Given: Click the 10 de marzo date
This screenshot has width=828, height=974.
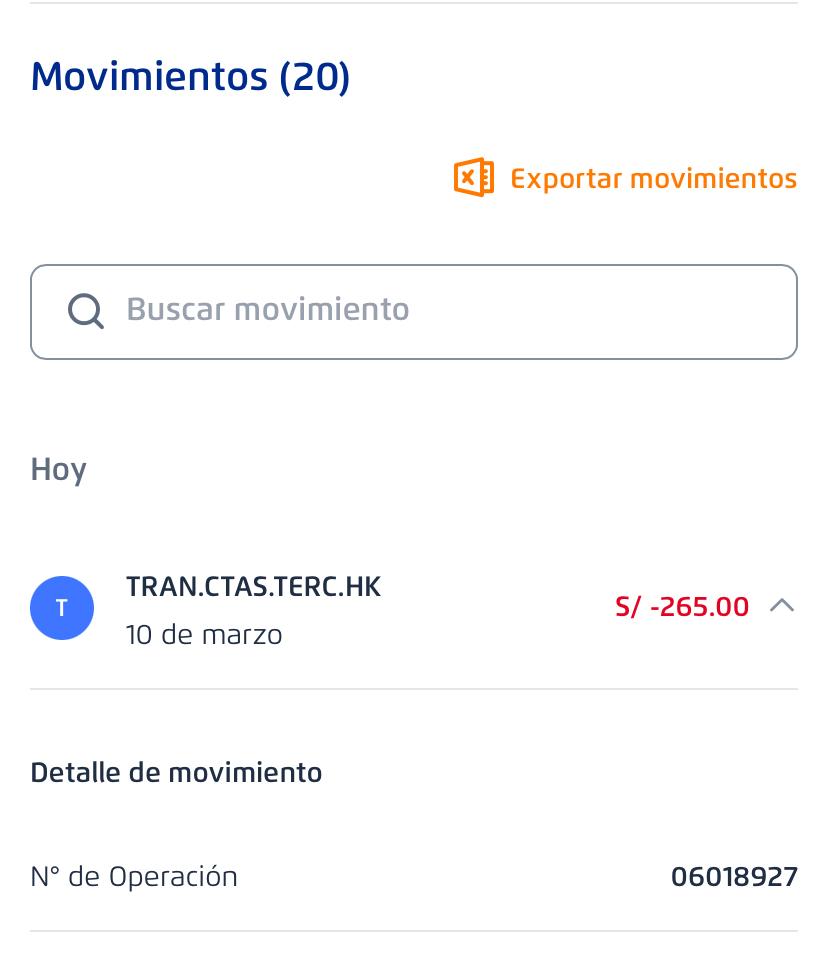Looking at the screenshot, I should [204, 635].
